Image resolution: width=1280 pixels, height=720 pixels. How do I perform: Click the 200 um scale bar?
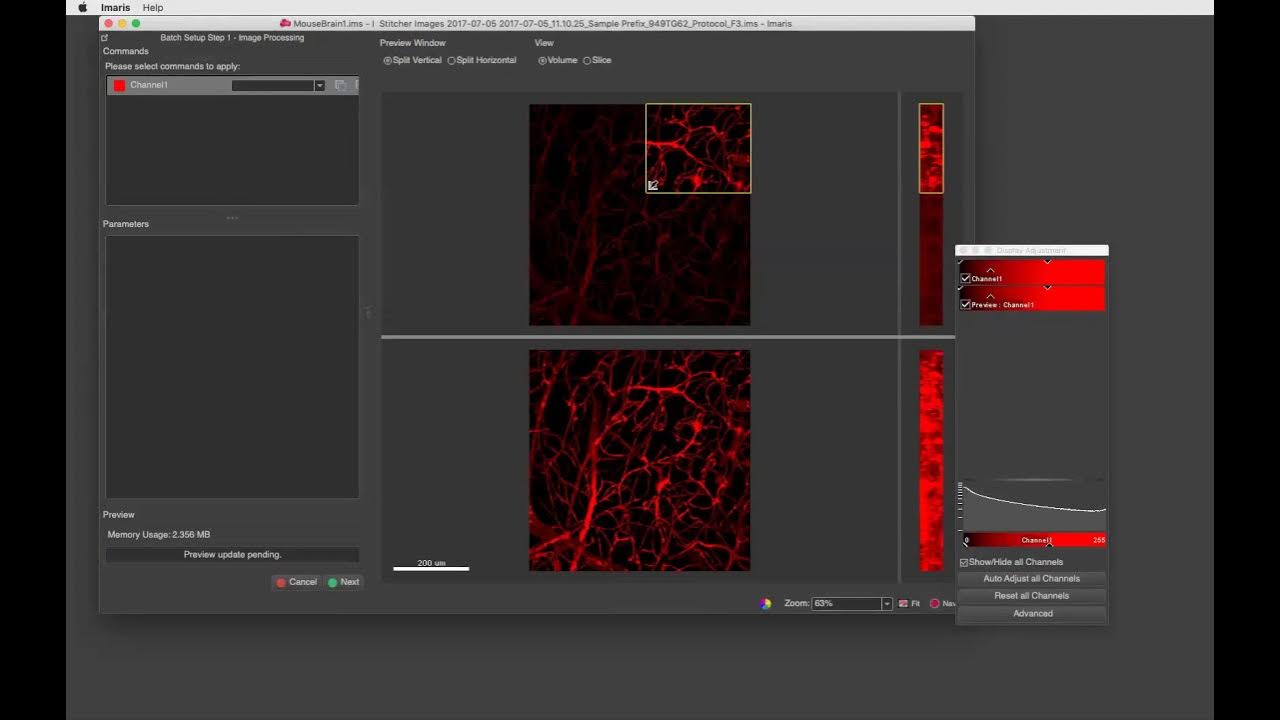(x=431, y=565)
